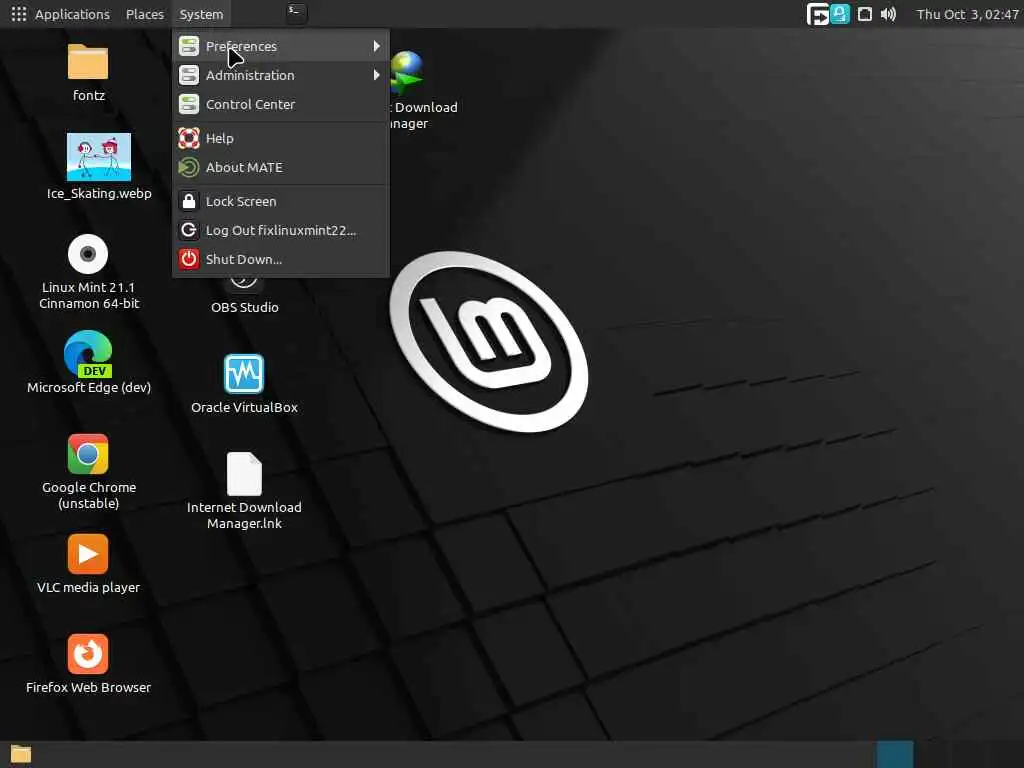Click the network connection tray icon

(865, 14)
